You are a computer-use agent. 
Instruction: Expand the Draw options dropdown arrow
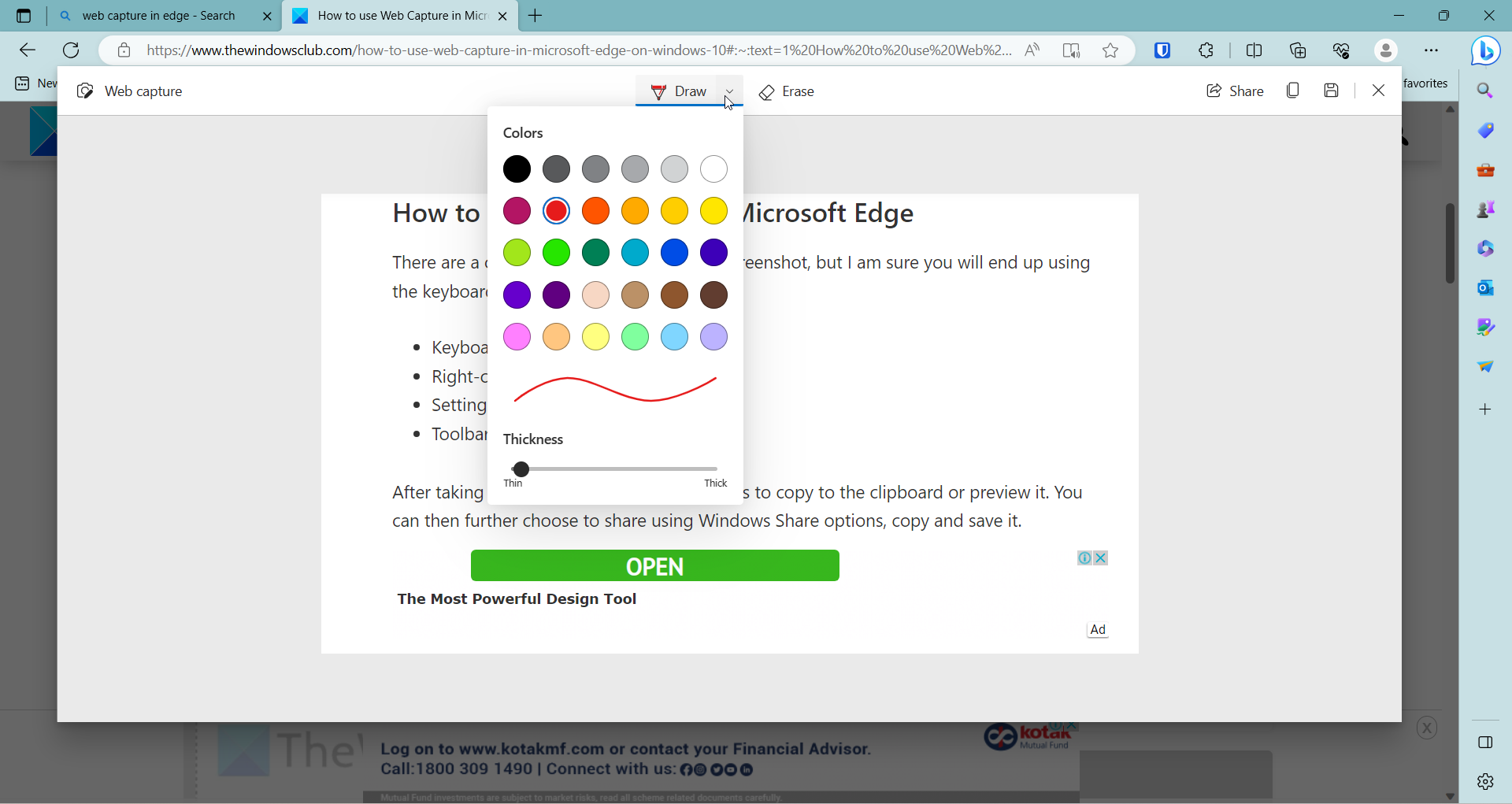click(x=730, y=91)
